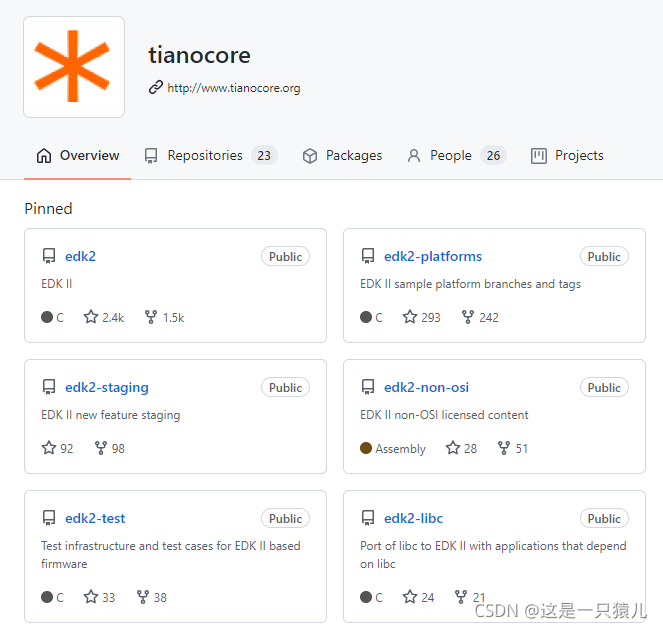This screenshot has width=663, height=628.
Task: Click the edk2-test 'Test infrastructure' description text
Action: 170,554
